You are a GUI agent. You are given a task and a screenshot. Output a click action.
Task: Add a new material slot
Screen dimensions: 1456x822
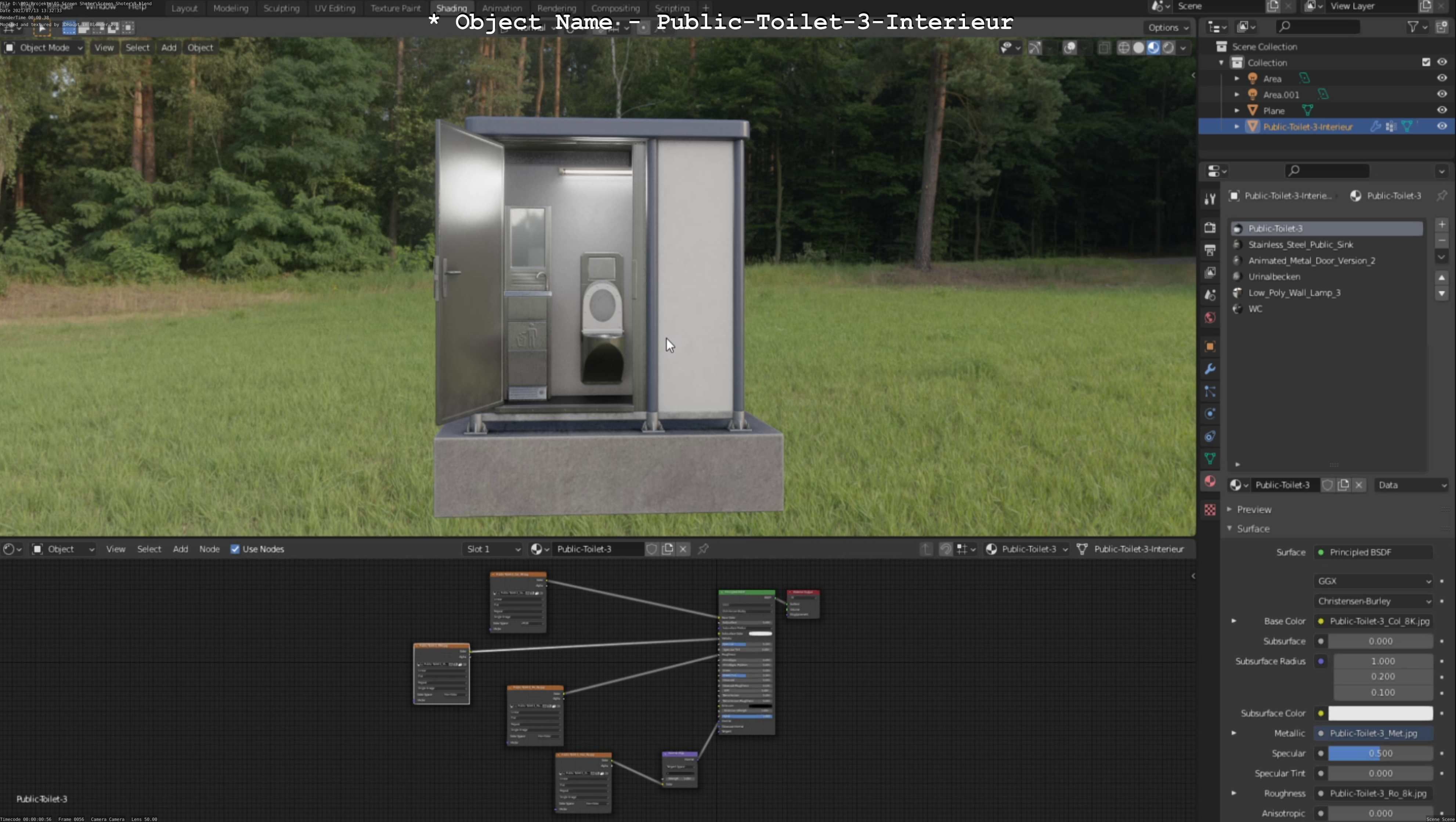(1442, 225)
